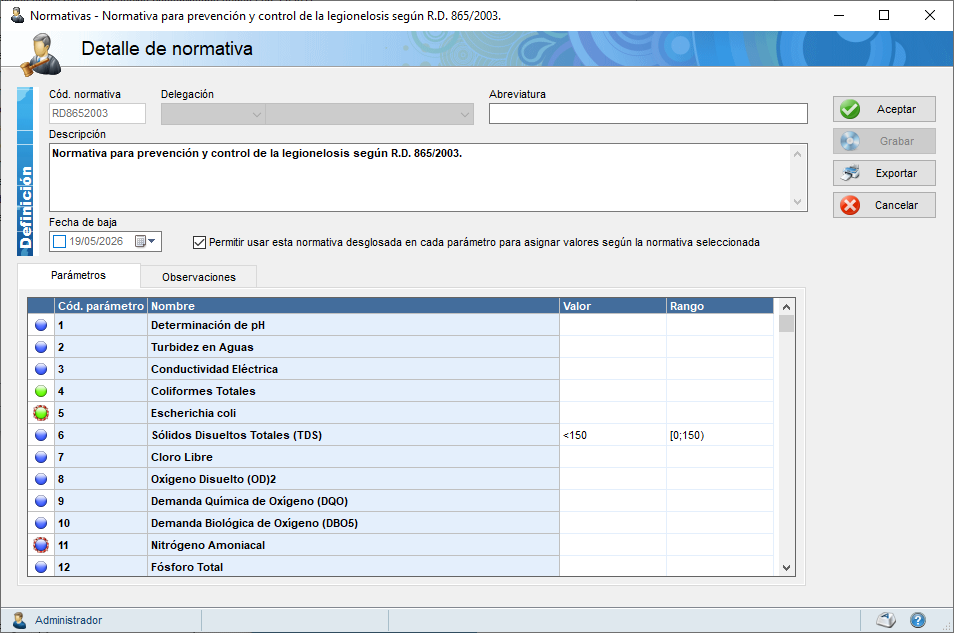Click the blue status icon for Determinación de pH
954x633 pixels.
41,325
